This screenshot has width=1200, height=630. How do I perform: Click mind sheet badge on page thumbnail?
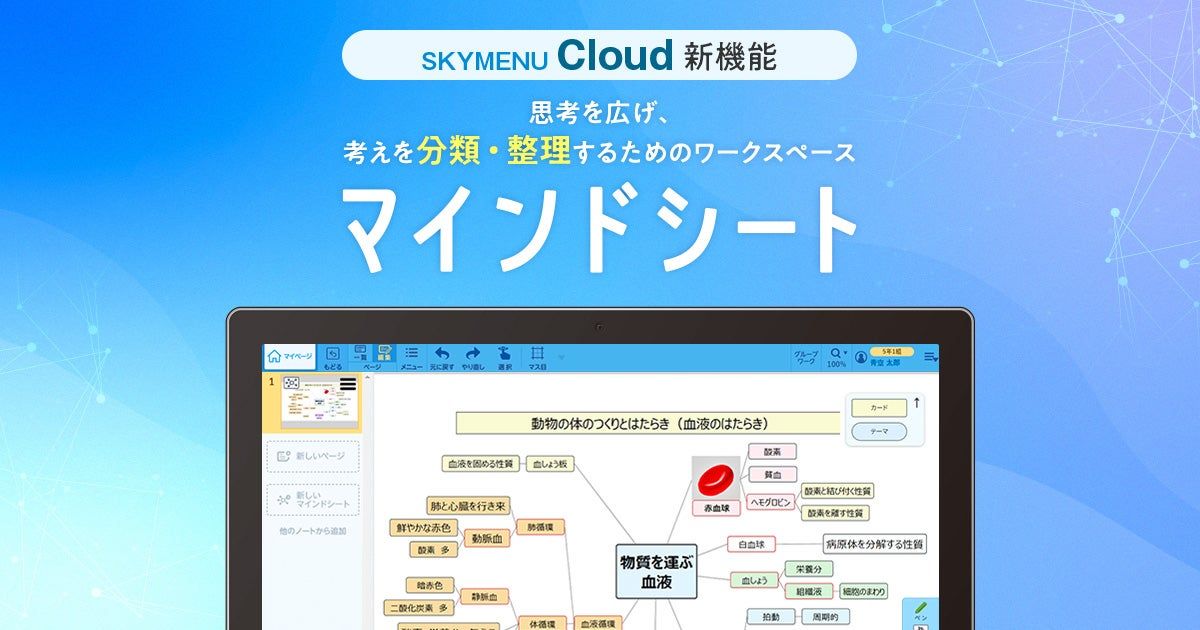tap(291, 382)
